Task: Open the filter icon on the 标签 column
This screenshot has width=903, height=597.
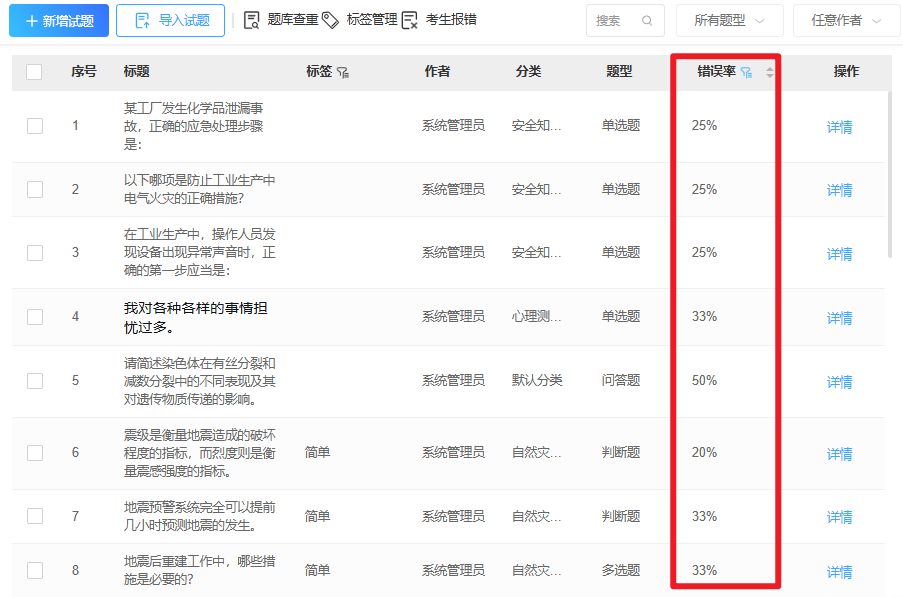Action: click(x=342, y=72)
